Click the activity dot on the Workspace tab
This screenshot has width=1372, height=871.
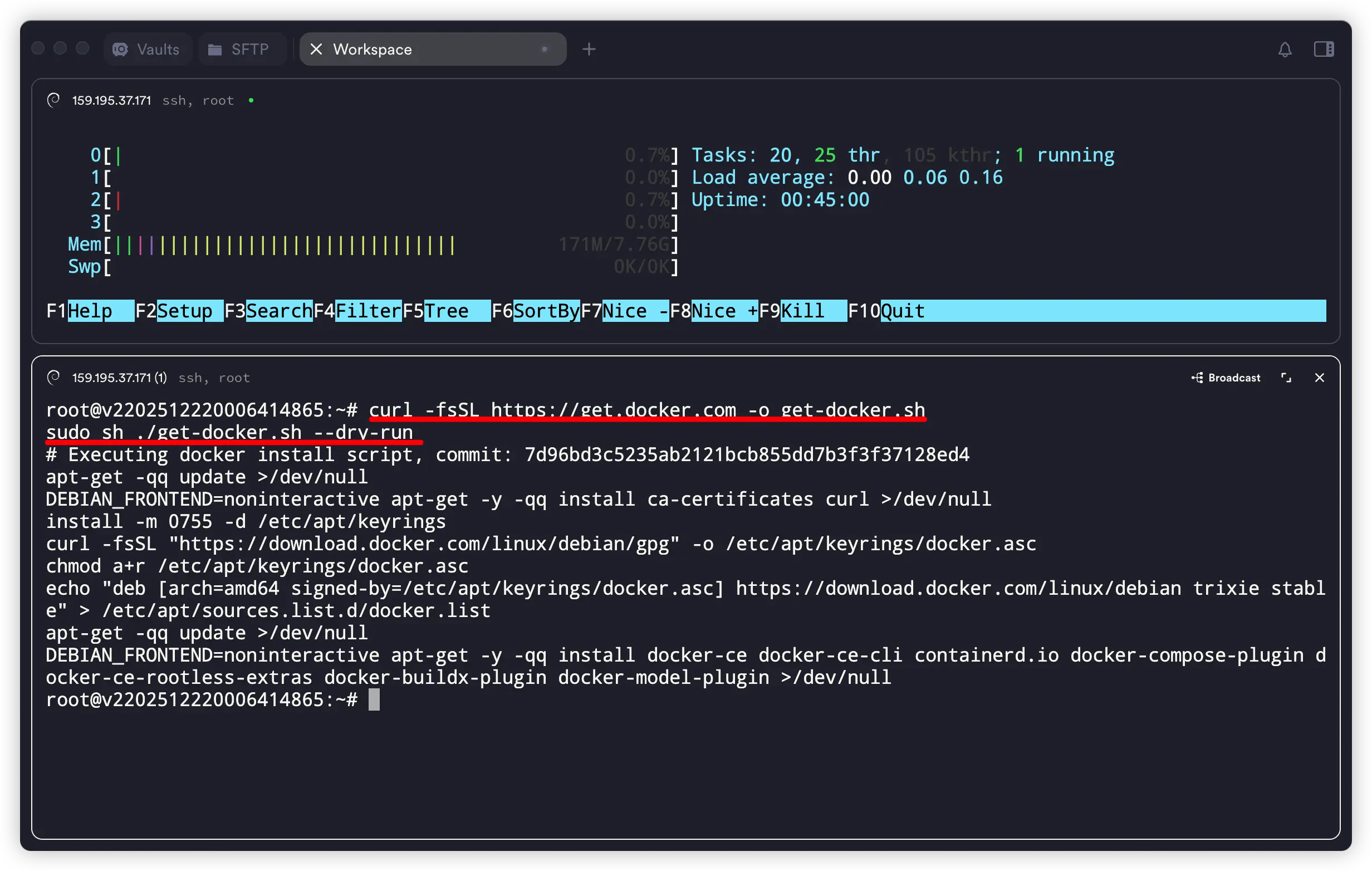(544, 50)
